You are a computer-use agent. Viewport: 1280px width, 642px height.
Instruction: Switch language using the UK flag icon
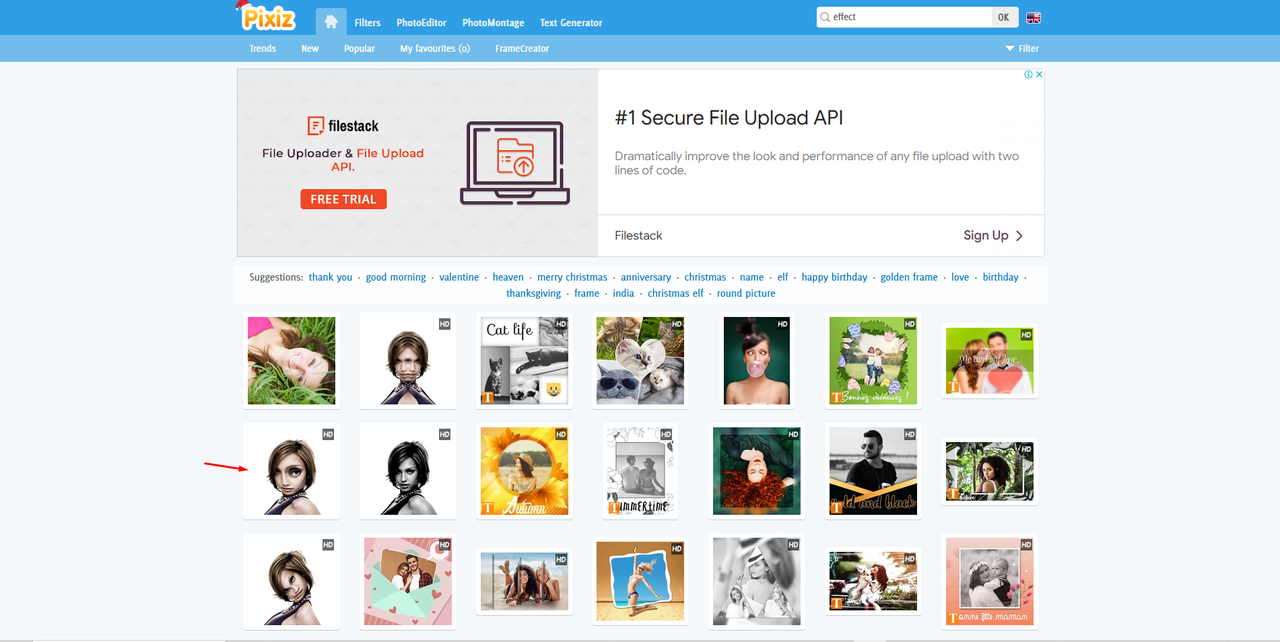[1033, 18]
